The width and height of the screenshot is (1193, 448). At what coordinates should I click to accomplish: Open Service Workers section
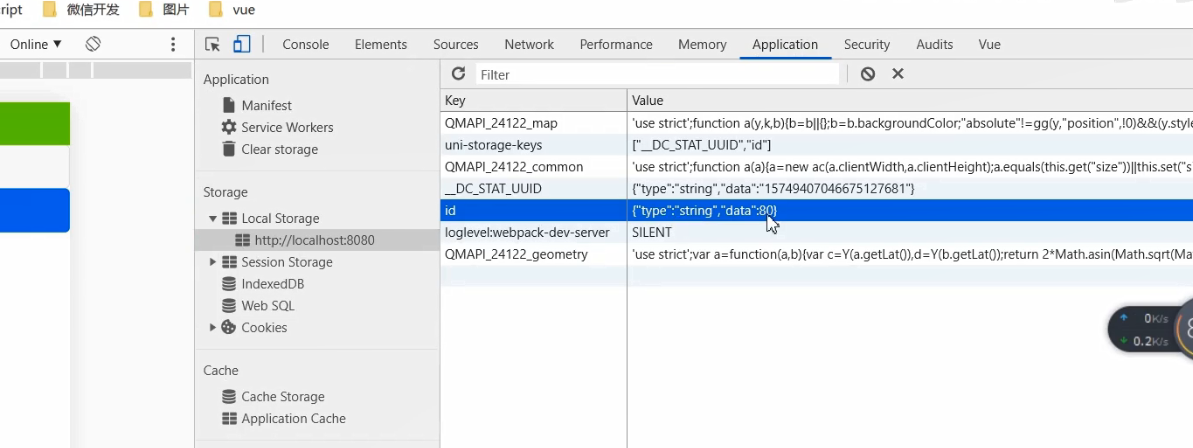(x=287, y=127)
